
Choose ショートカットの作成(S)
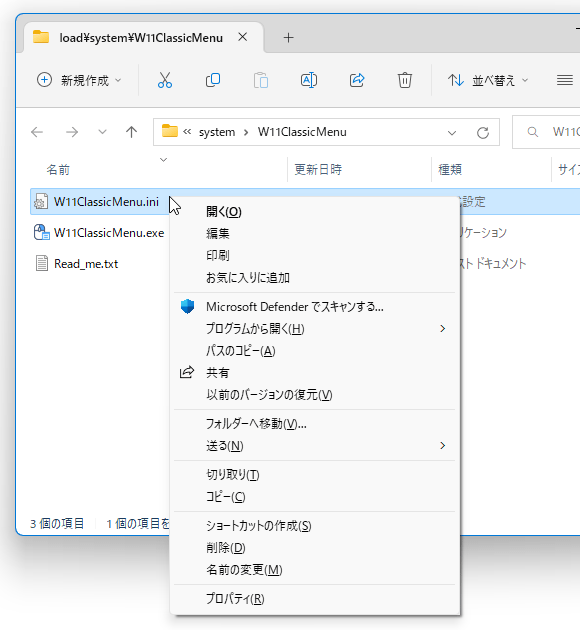314,526
